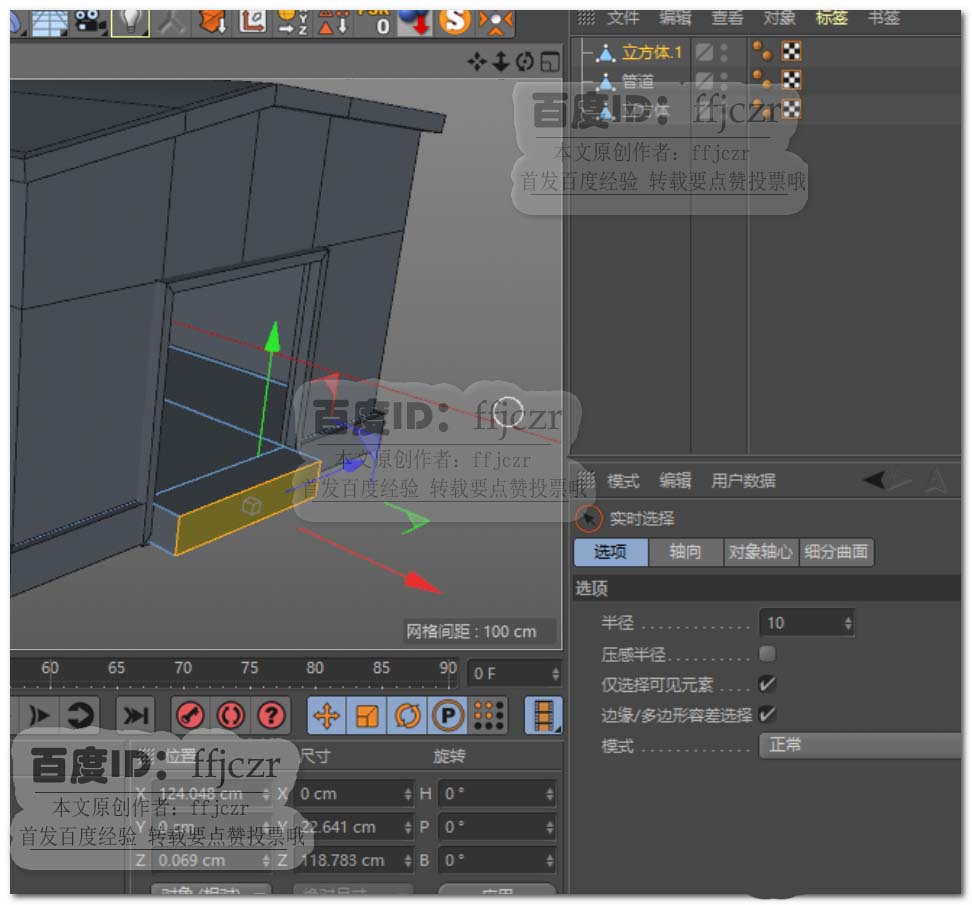Switch to the 选项 tab
This screenshot has width=972, height=905.
click(611, 552)
